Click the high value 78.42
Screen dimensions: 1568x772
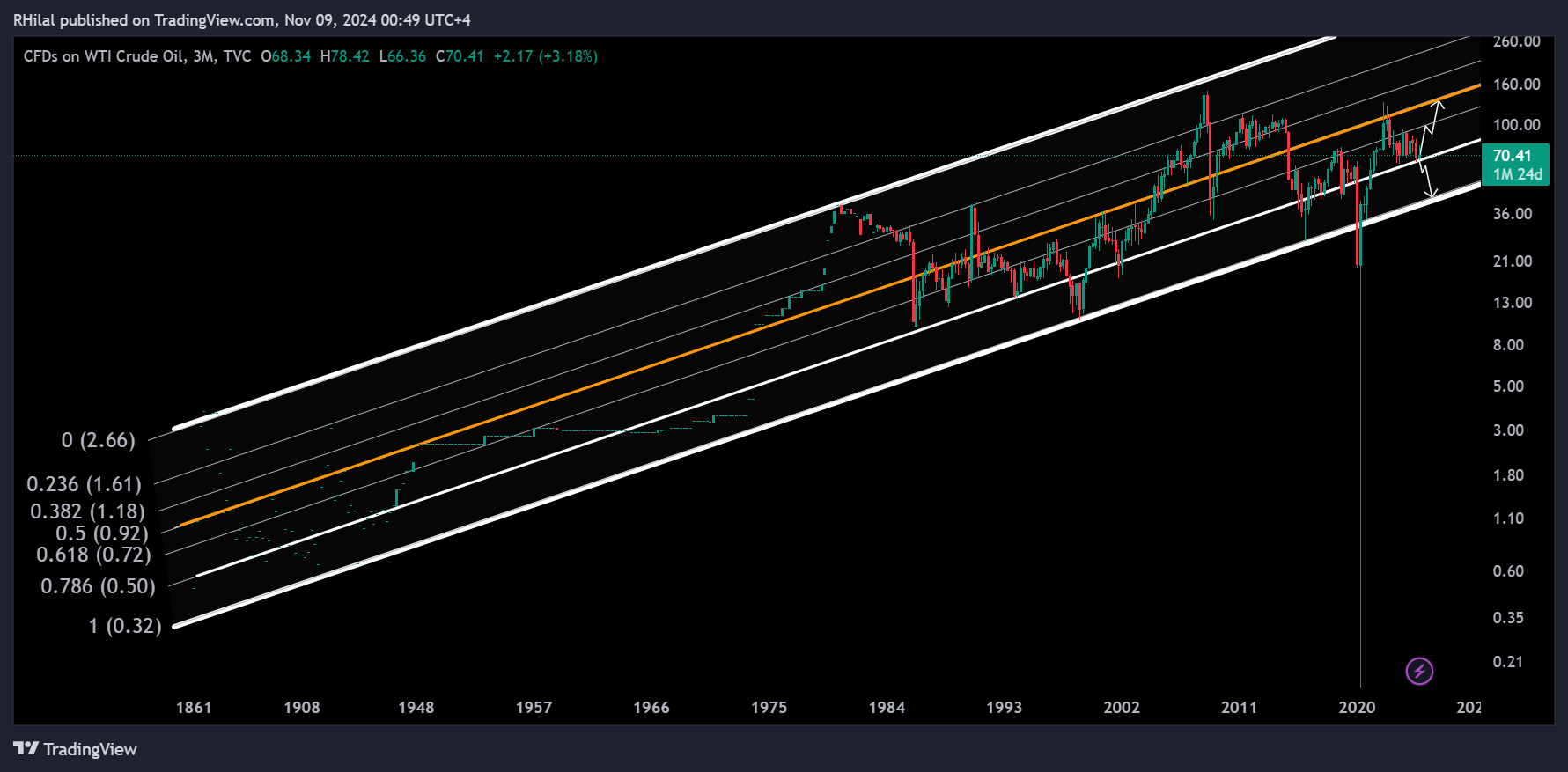point(350,56)
